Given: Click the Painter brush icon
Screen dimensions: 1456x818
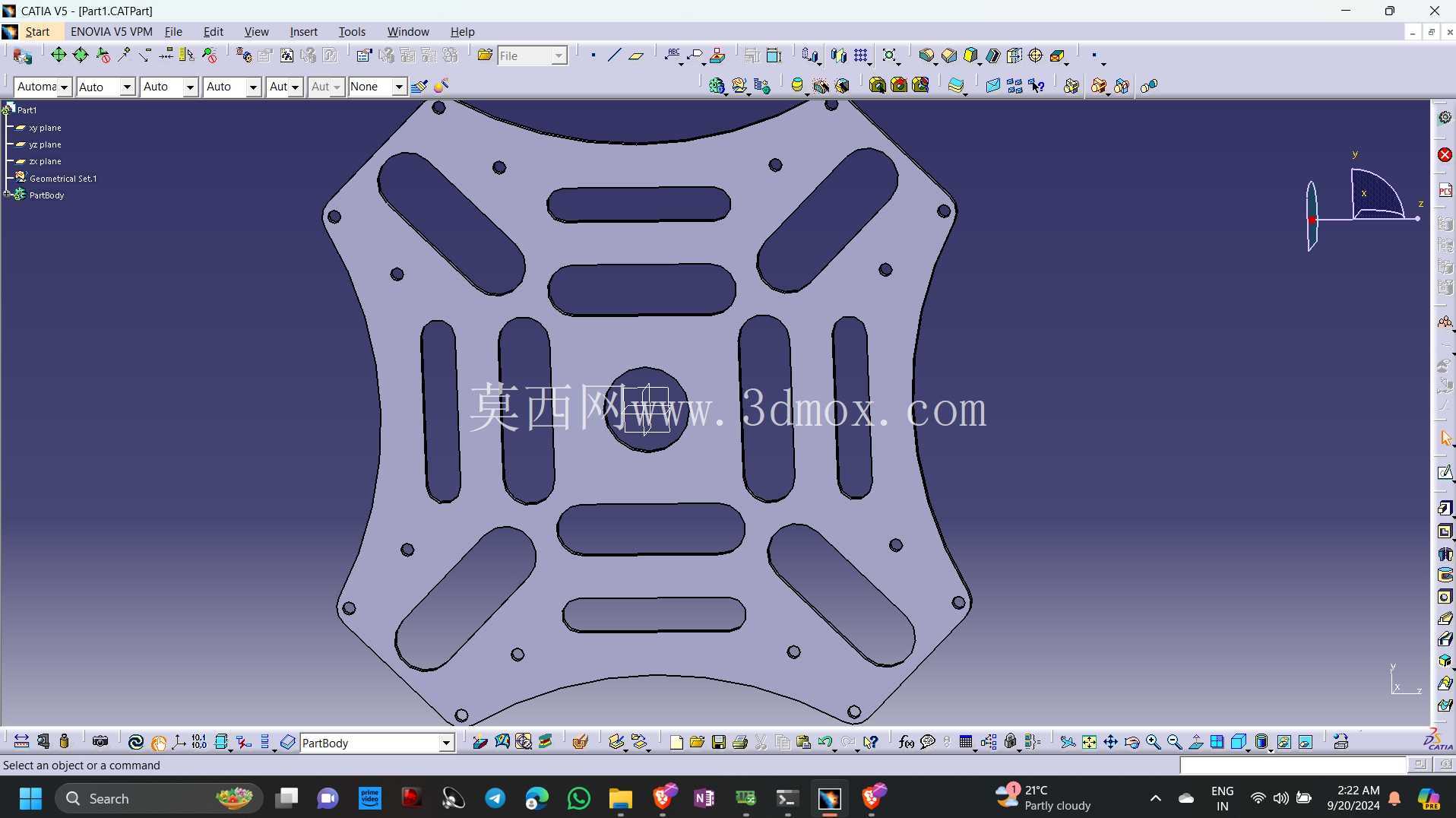Looking at the screenshot, I should pyautogui.click(x=419, y=86).
